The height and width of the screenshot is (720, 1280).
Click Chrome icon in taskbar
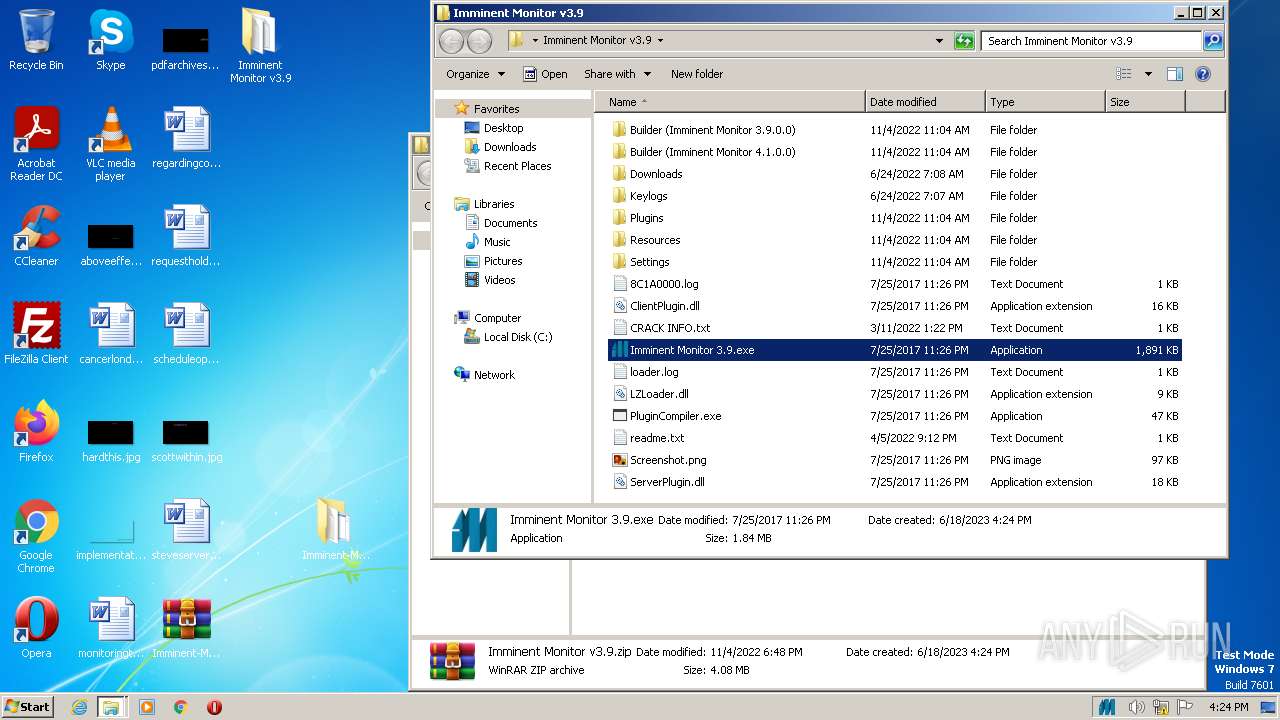tap(180, 707)
